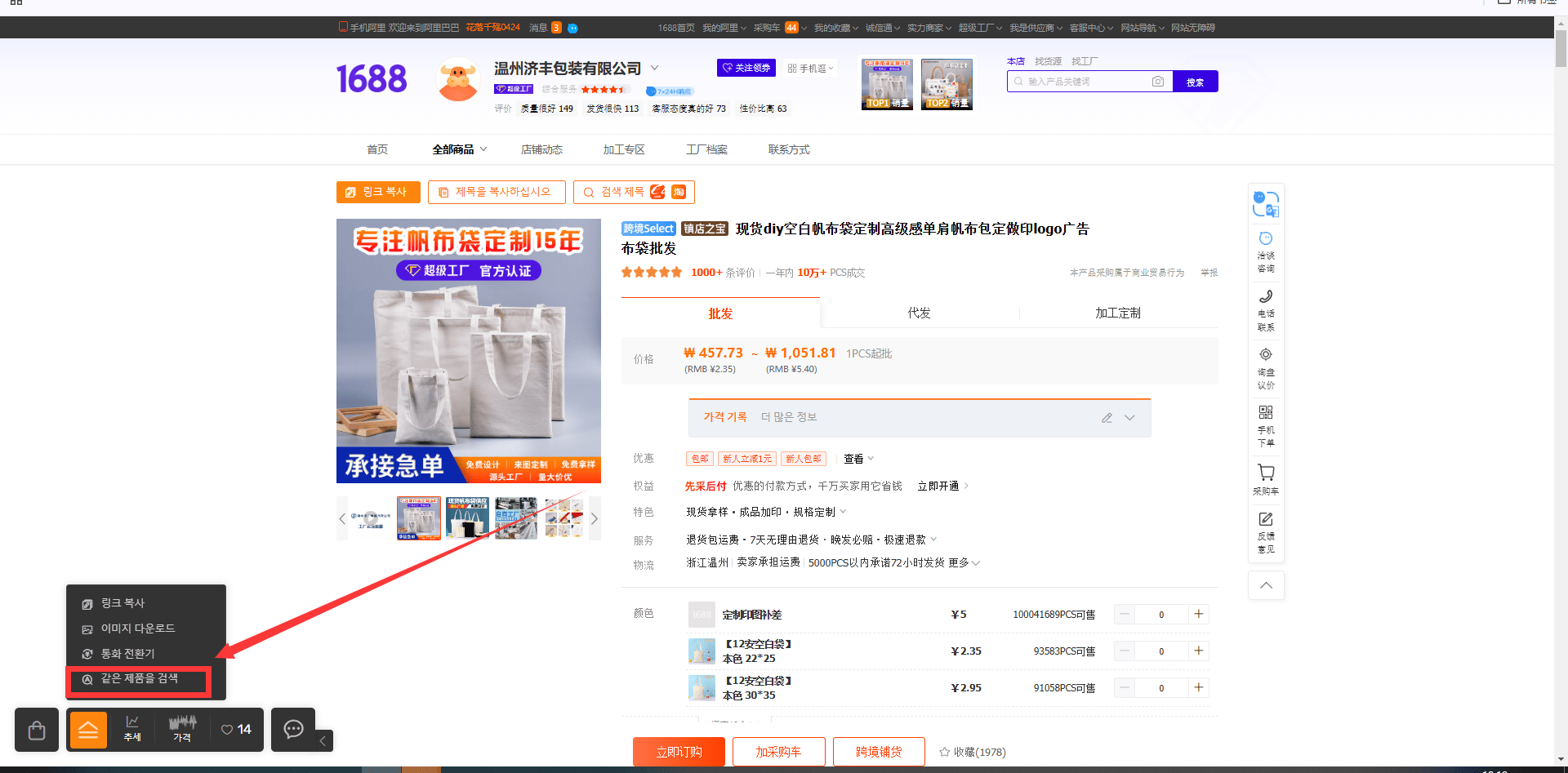Switch to the 代发 tab

(920, 313)
